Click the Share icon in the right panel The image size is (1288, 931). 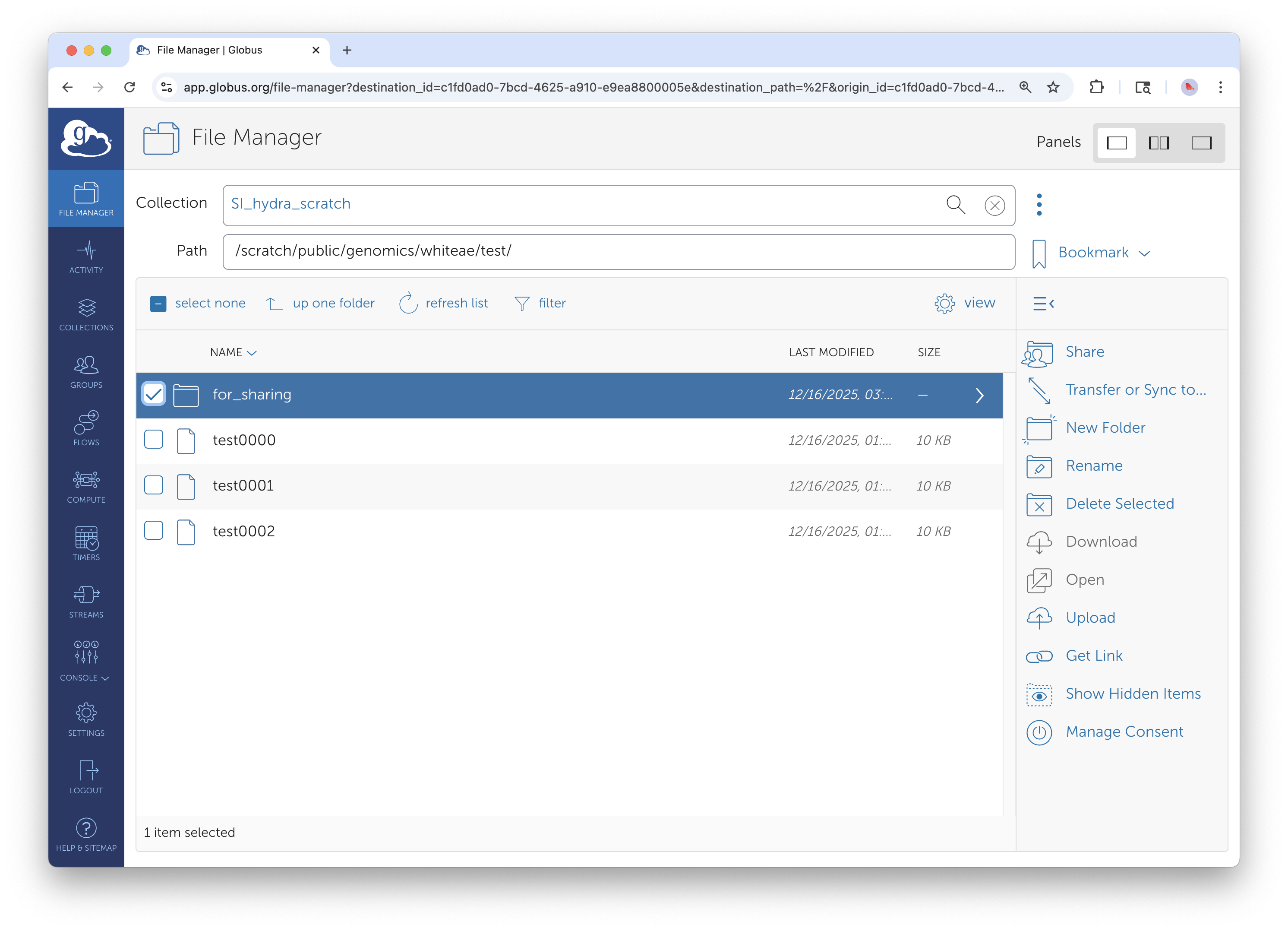1038,353
